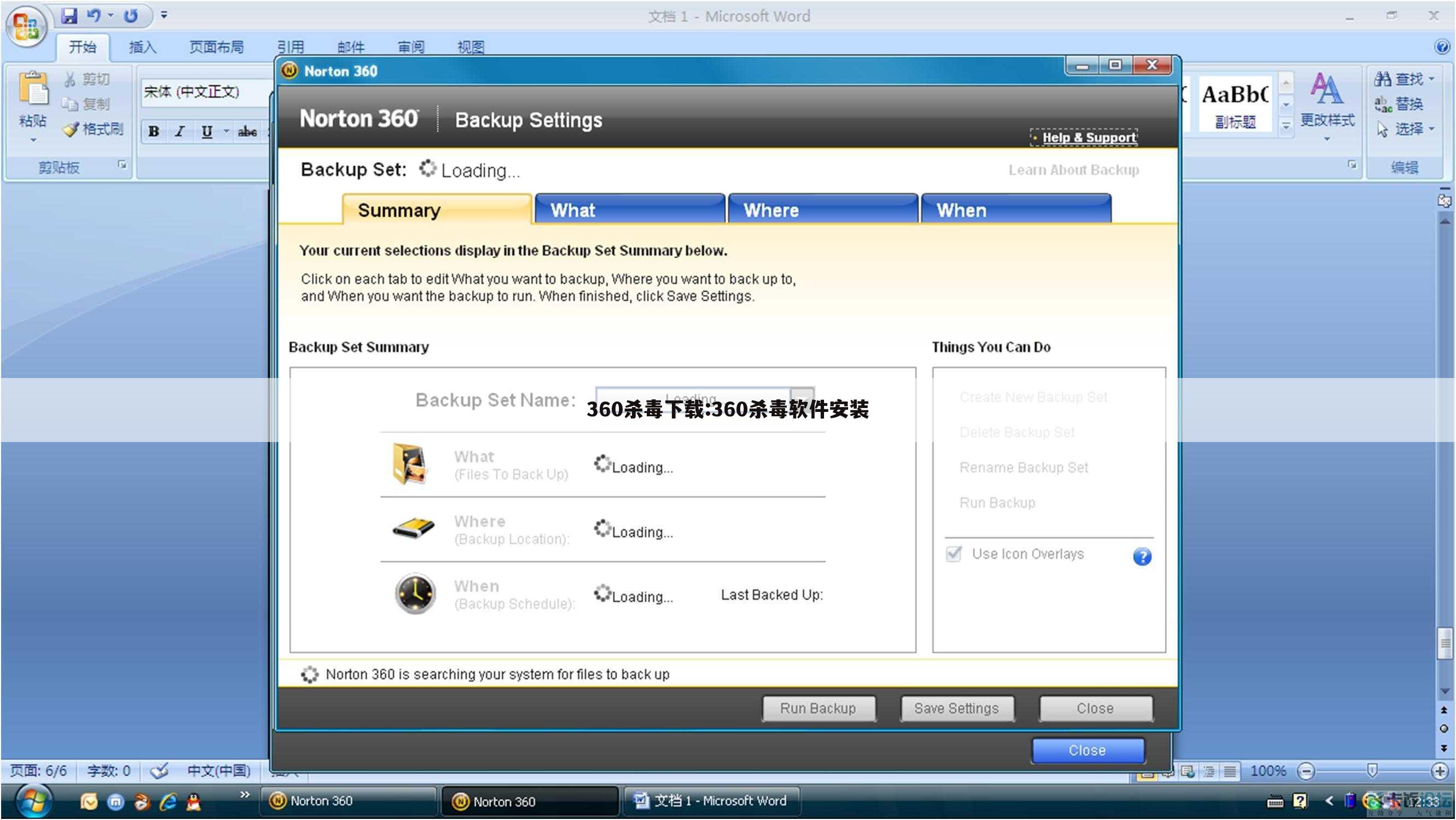Open the Where tab in Backup Settings
Image resolution: width=1456 pixels, height=820 pixels.
[823, 210]
